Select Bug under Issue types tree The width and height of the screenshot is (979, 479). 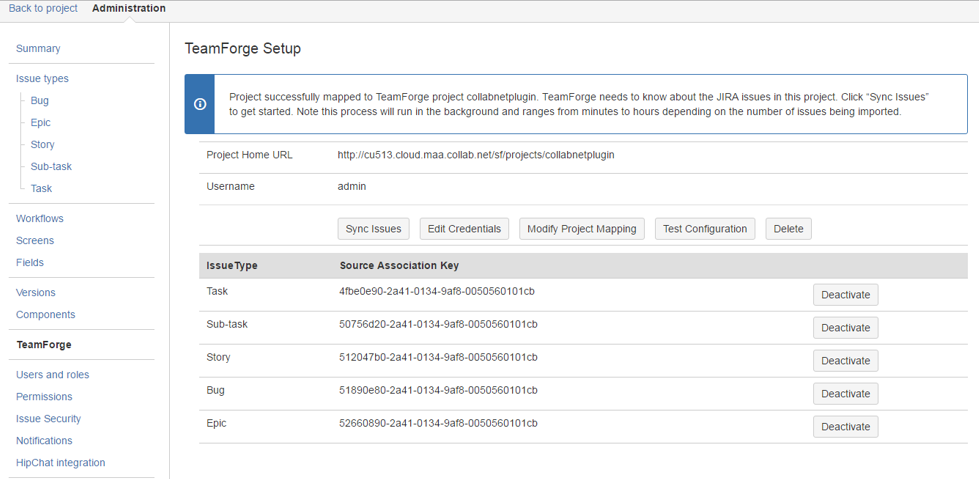[x=39, y=100]
